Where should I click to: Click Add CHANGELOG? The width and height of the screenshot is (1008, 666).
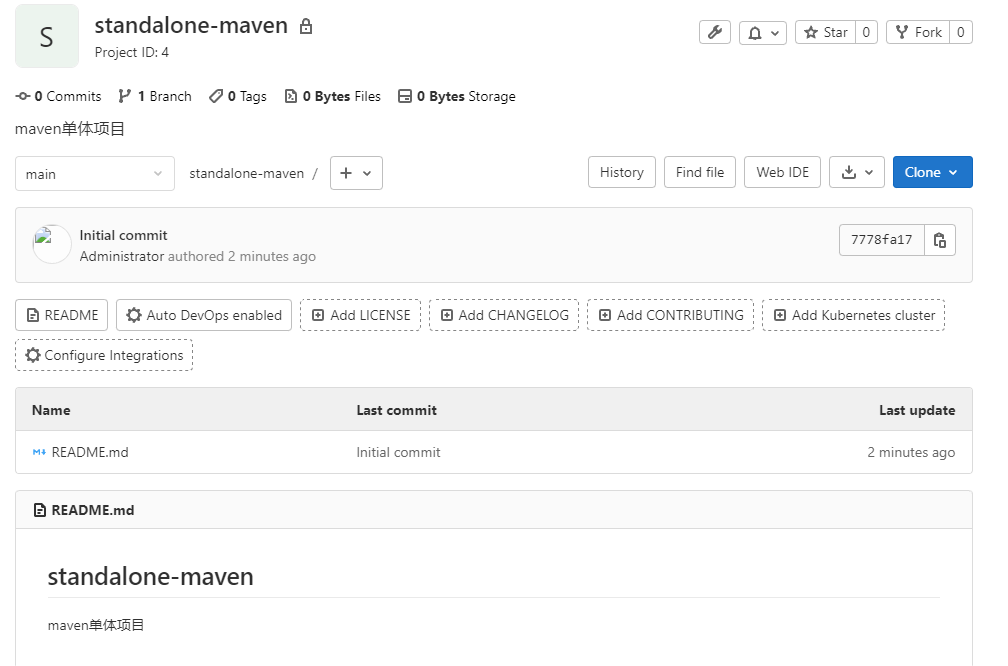pos(504,315)
